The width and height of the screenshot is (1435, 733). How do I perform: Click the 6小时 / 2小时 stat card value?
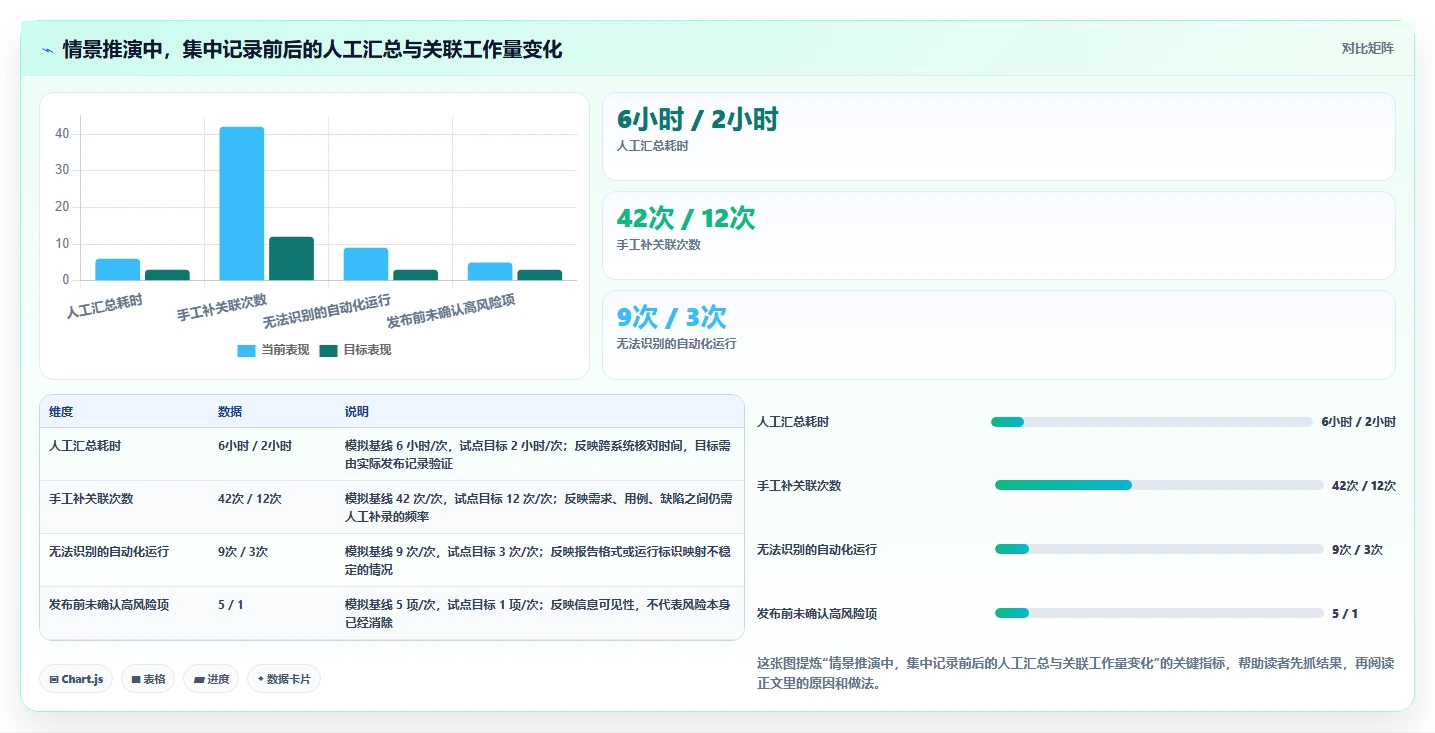tap(698, 120)
